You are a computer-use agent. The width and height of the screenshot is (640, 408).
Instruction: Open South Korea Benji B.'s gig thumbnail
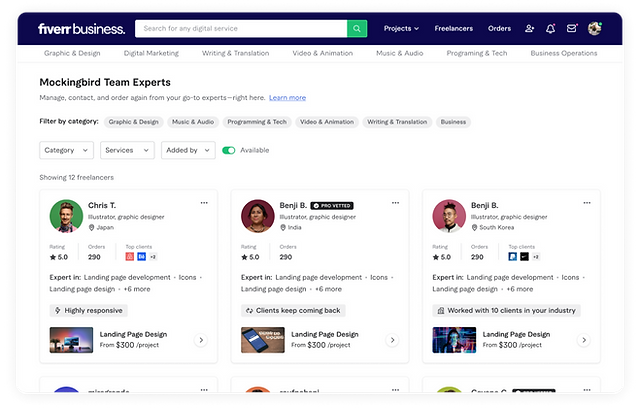pos(454,340)
